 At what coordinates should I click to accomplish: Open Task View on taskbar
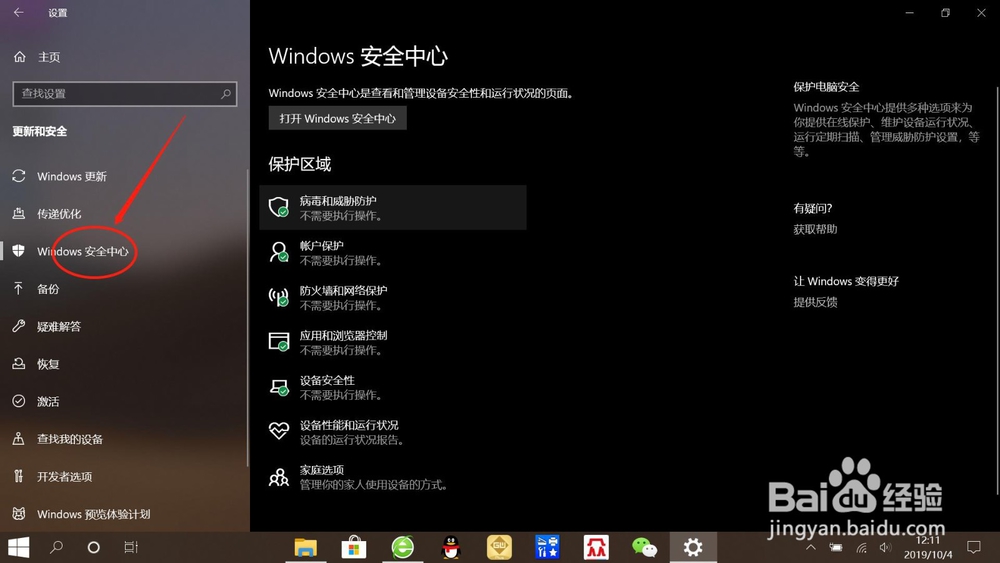[131, 547]
